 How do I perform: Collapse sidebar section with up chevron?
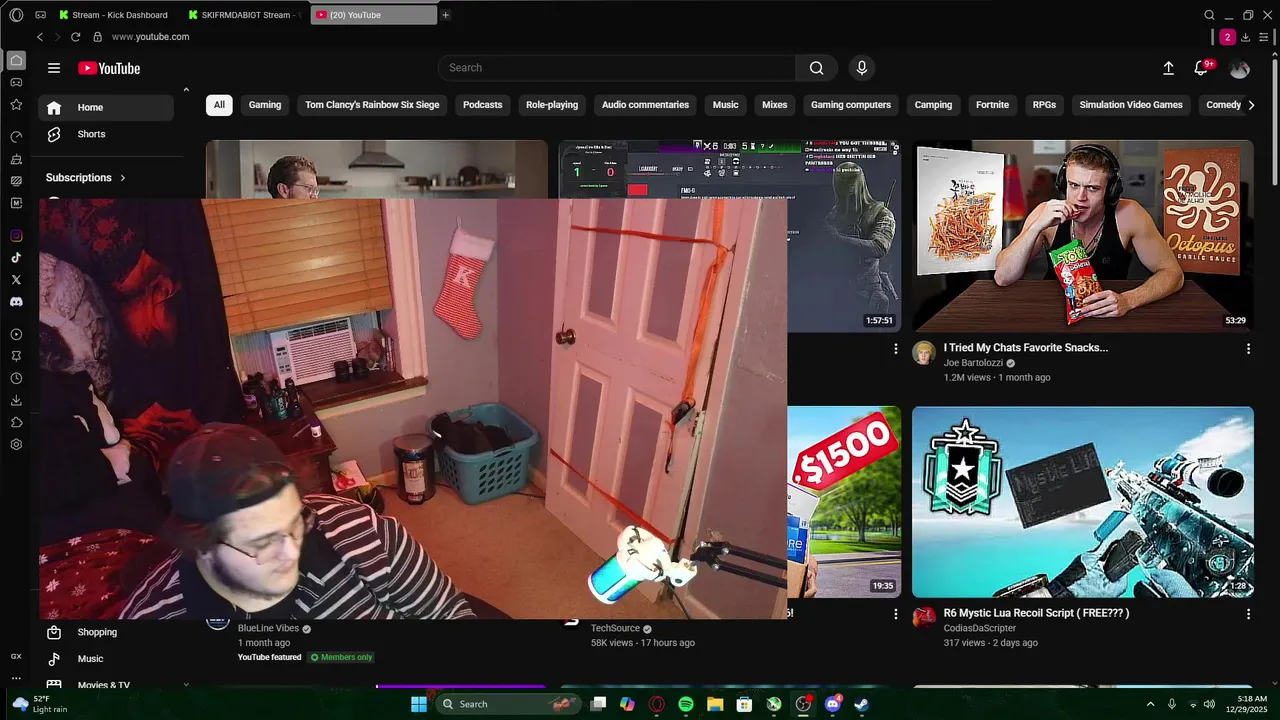tap(186, 90)
